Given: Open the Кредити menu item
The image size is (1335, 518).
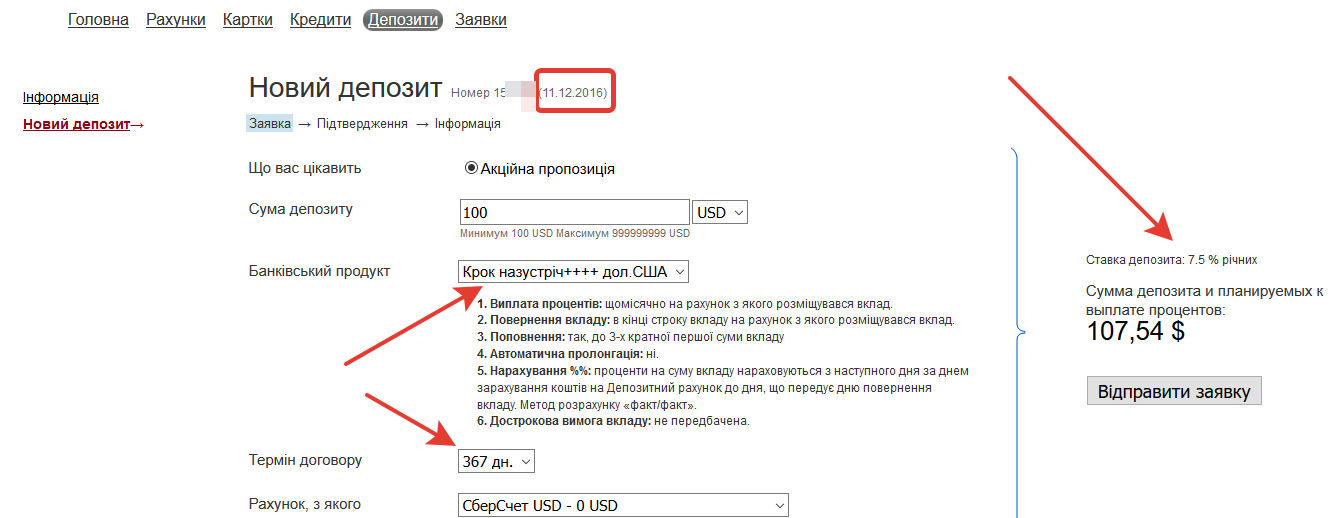Looking at the screenshot, I should tap(320, 20).
